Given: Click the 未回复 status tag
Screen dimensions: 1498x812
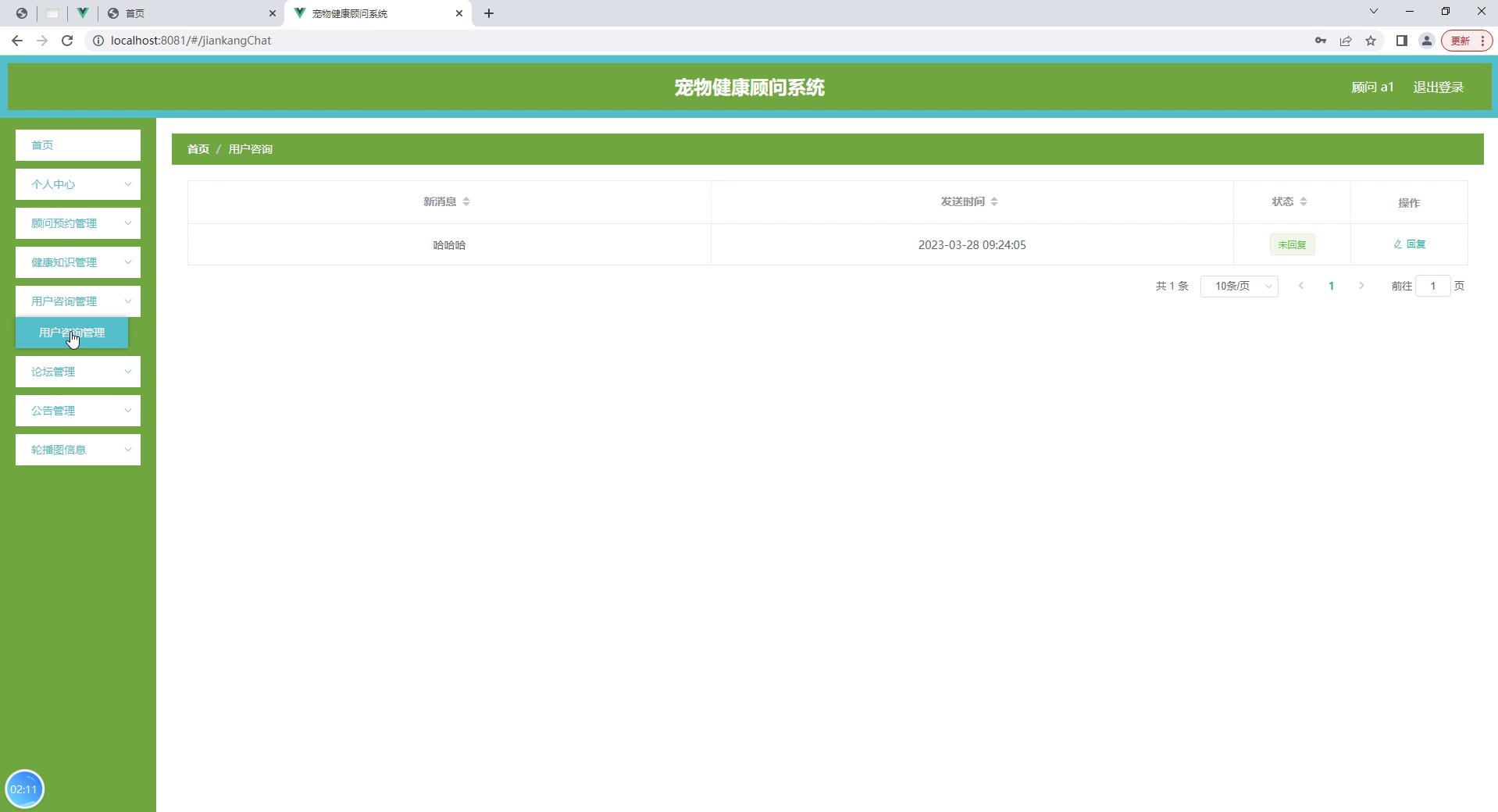Looking at the screenshot, I should click(x=1292, y=244).
